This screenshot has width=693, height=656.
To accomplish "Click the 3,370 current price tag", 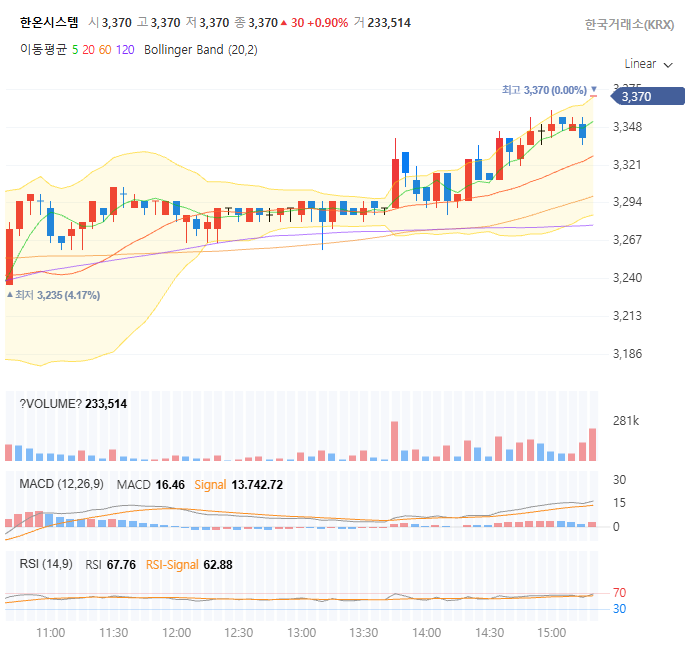I will (648, 96).
